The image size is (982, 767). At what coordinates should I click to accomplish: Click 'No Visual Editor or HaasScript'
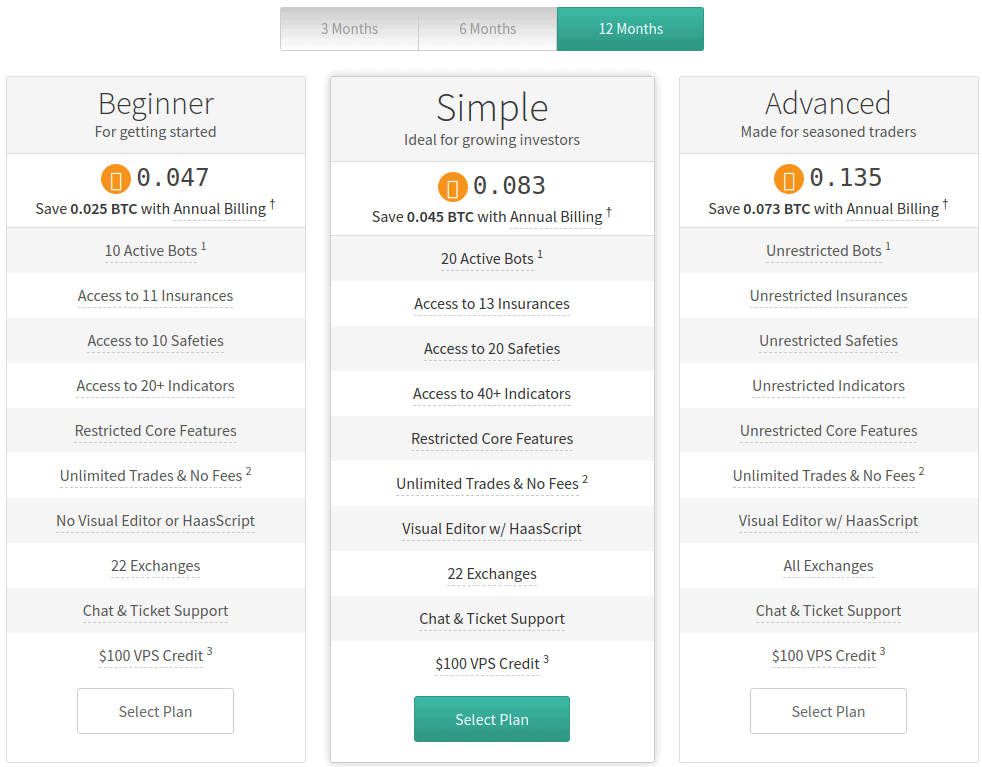(155, 522)
